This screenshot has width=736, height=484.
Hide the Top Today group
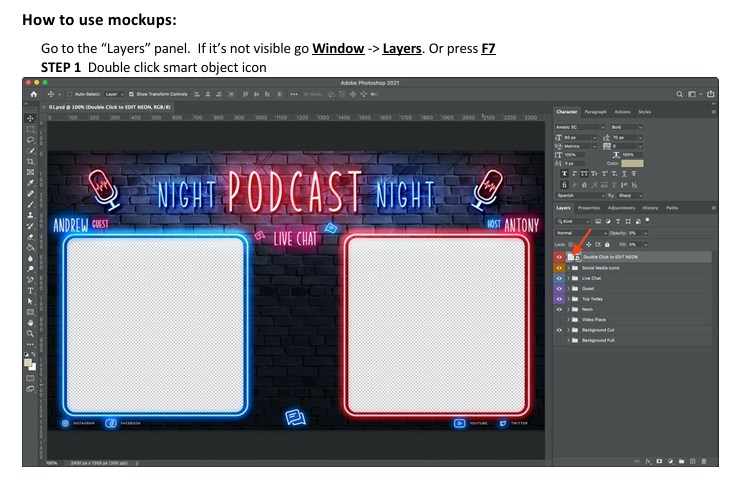coord(559,299)
